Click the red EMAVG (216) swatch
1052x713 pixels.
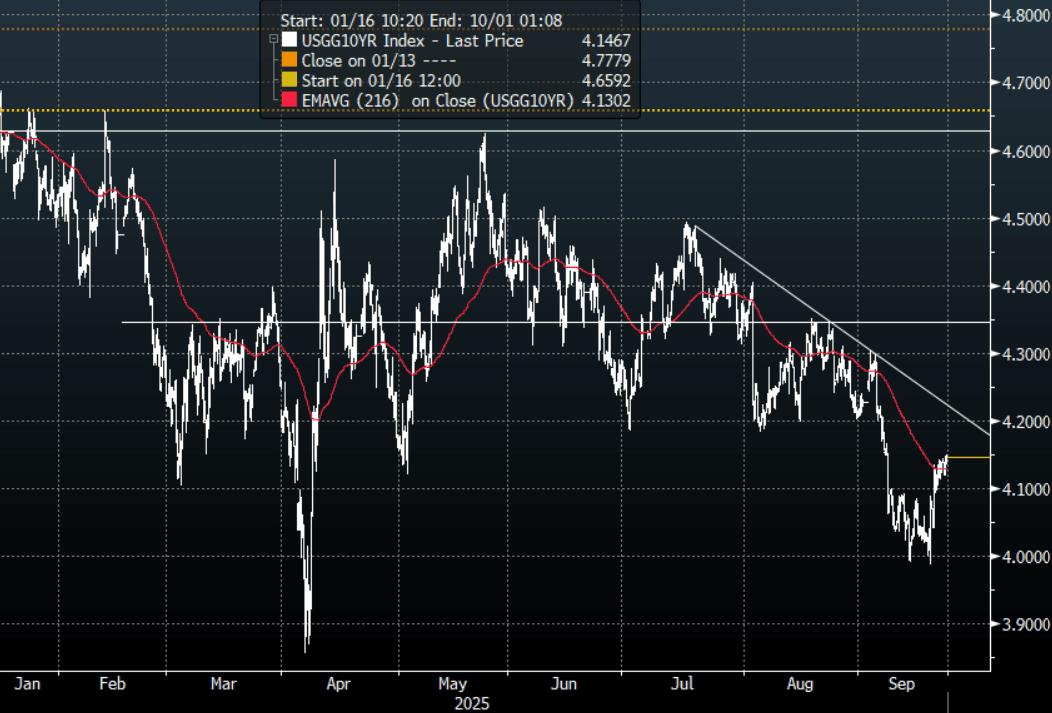coord(290,100)
